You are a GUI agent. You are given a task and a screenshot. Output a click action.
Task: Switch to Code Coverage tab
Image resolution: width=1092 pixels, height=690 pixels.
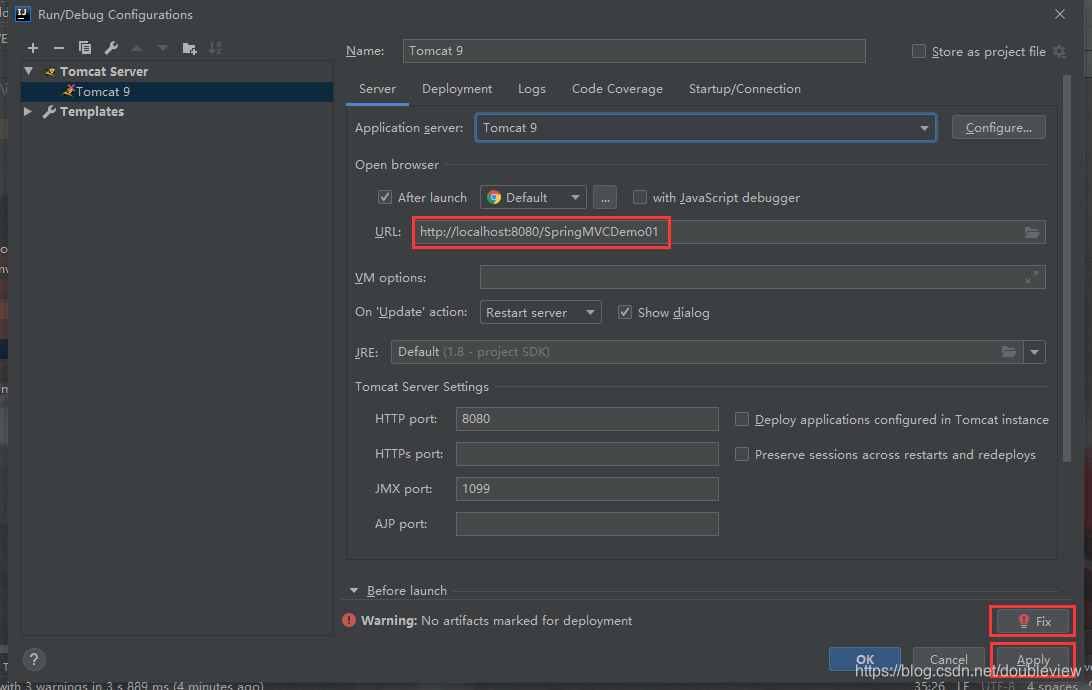[x=617, y=89]
